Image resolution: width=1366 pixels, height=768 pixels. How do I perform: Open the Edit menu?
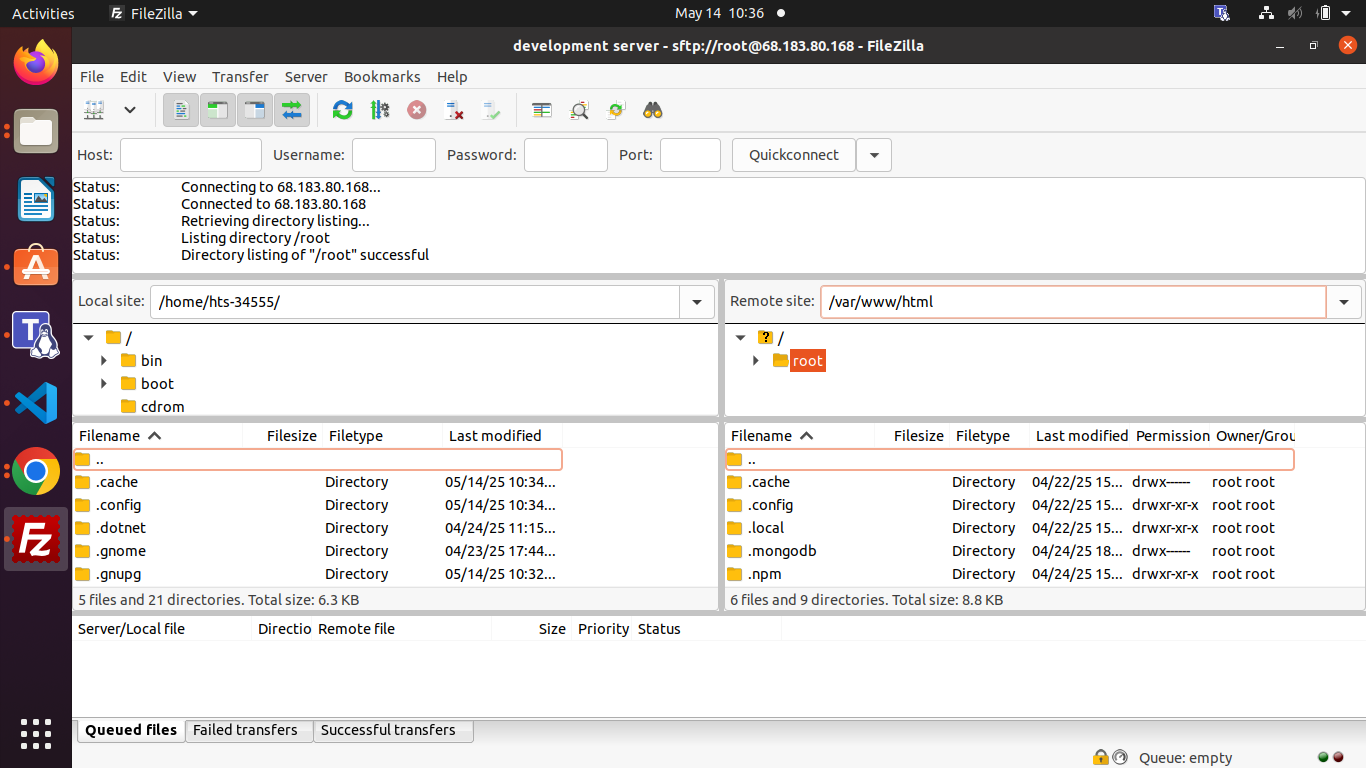click(x=133, y=77)
